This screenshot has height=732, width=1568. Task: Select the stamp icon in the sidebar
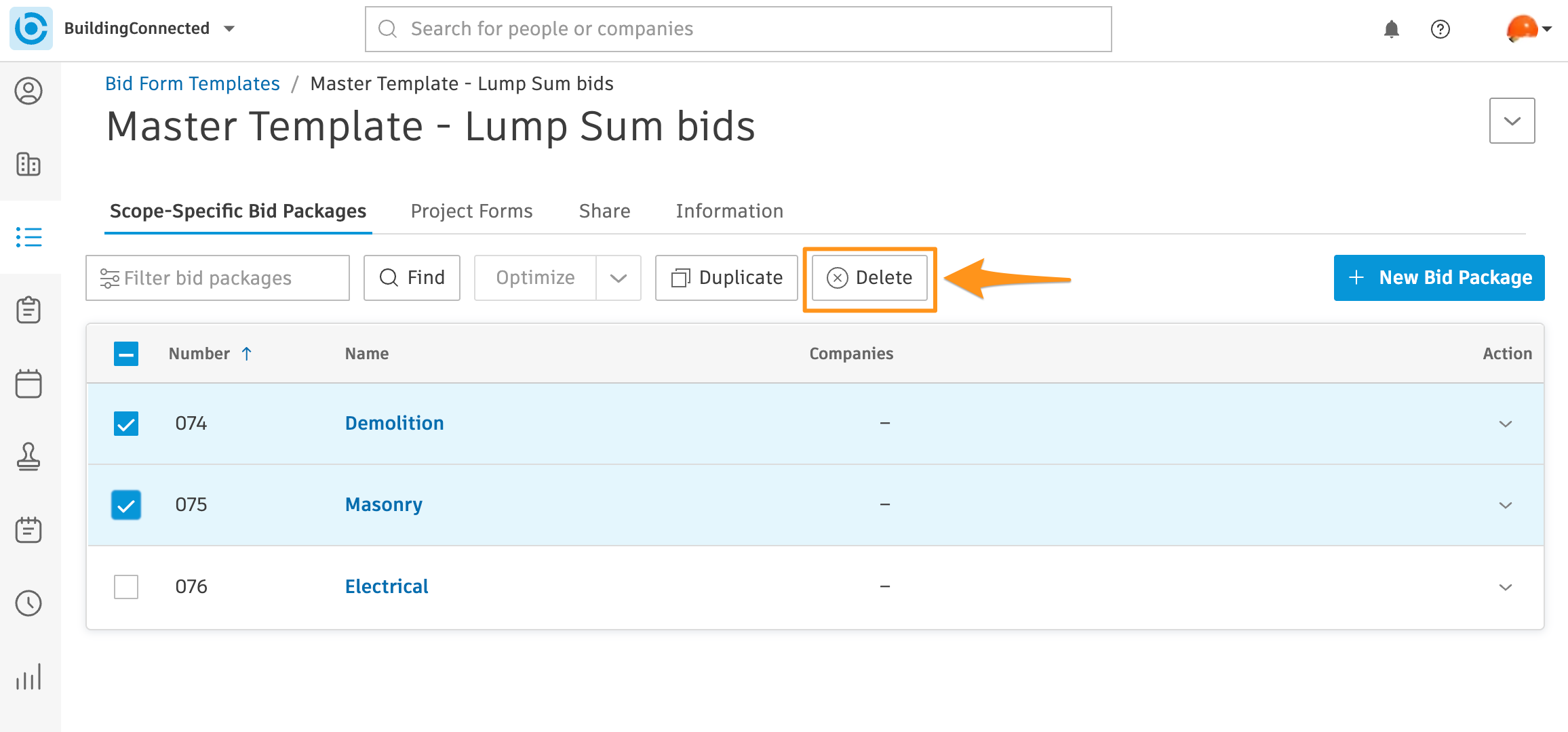pos(29,457)
